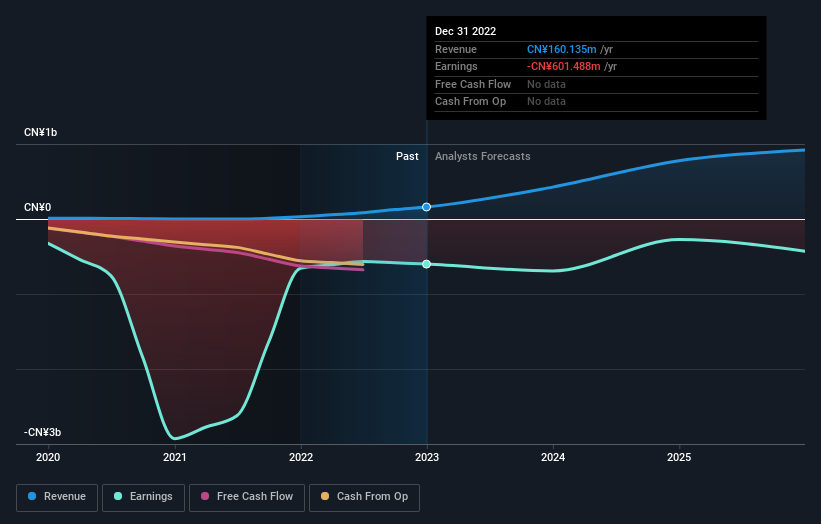This screenshot has height=524, width=821.
Task: Click the 2024 x-axis label
Action: (553, 457)
